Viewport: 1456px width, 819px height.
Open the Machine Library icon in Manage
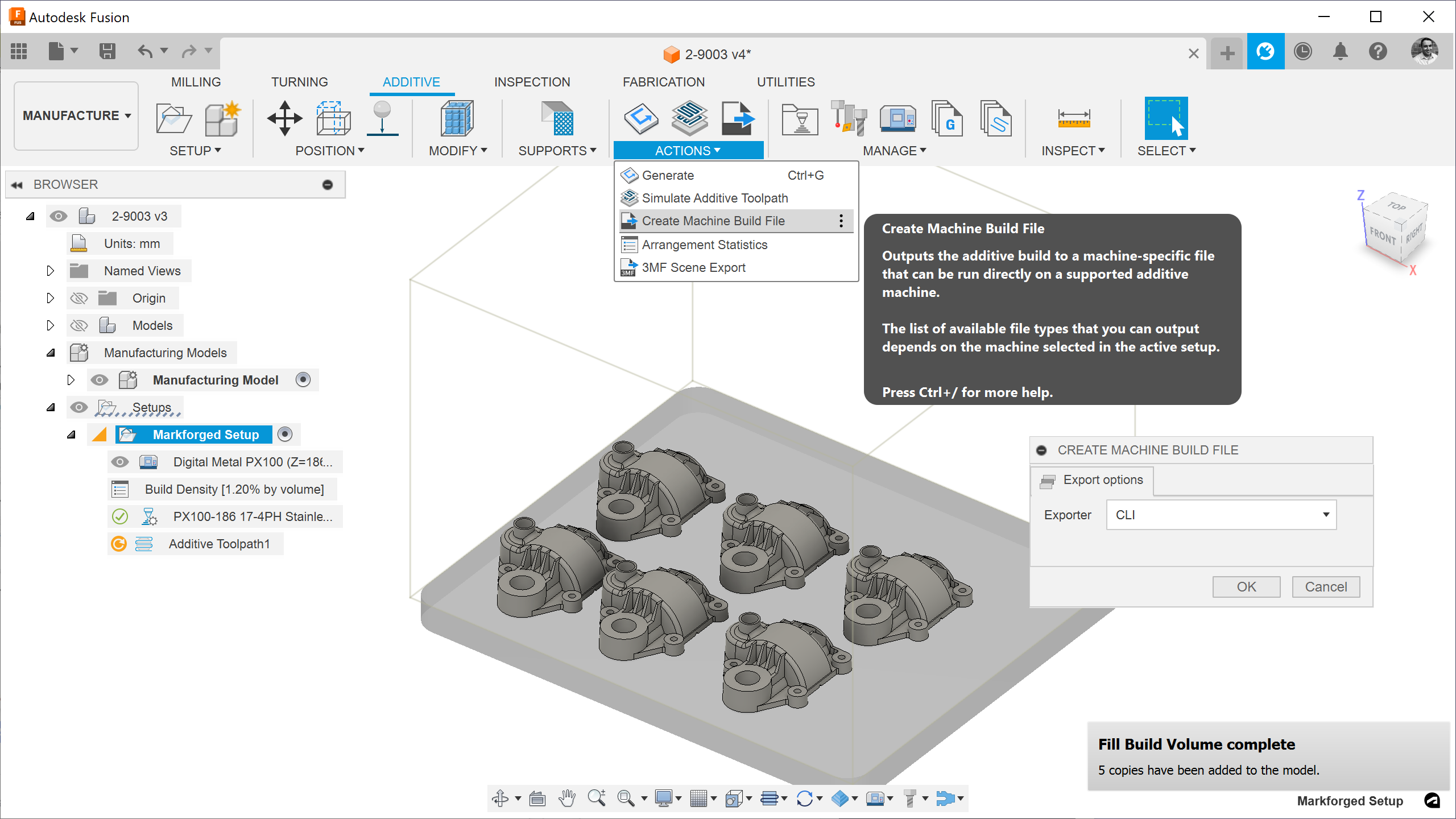(897, 118)
